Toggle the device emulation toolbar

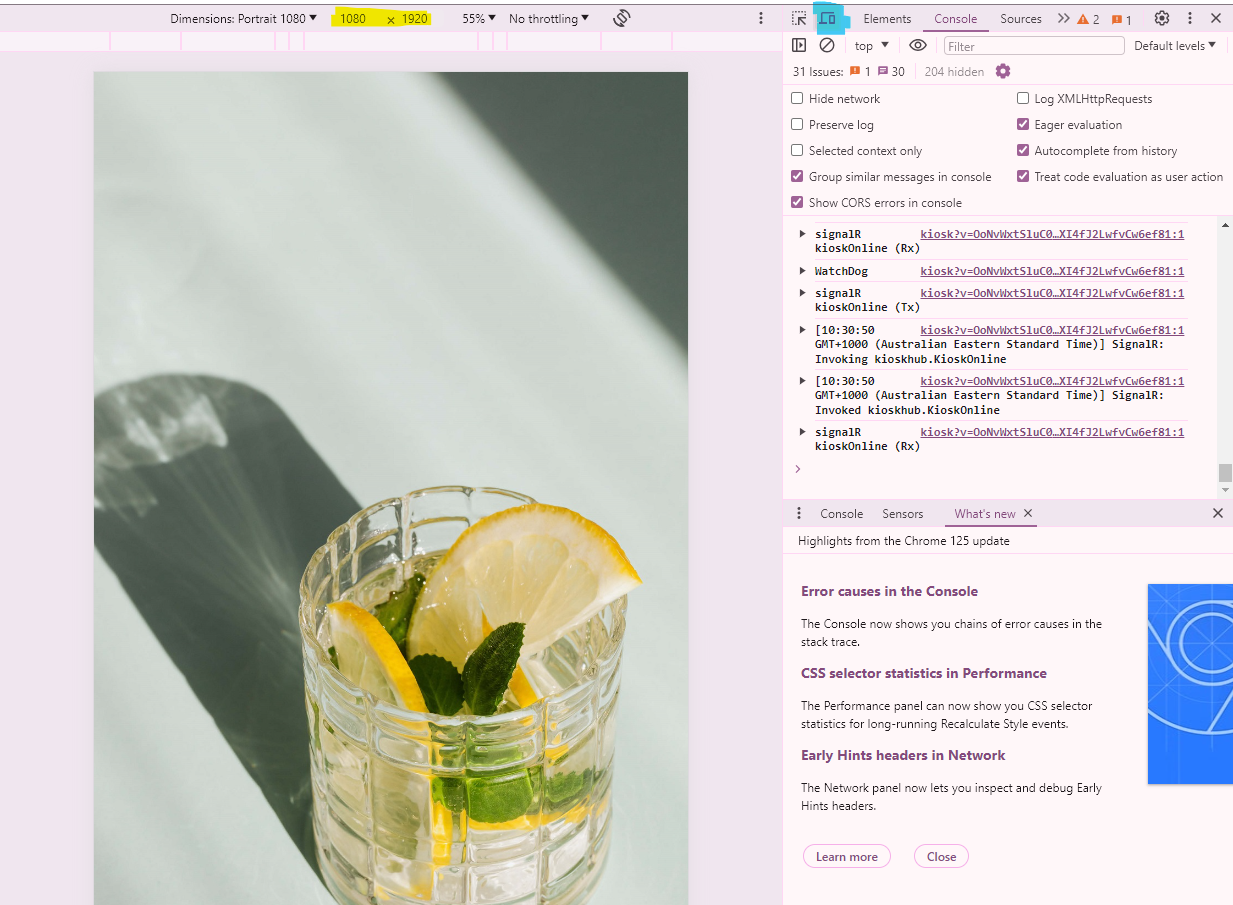(x=827, y=18)
